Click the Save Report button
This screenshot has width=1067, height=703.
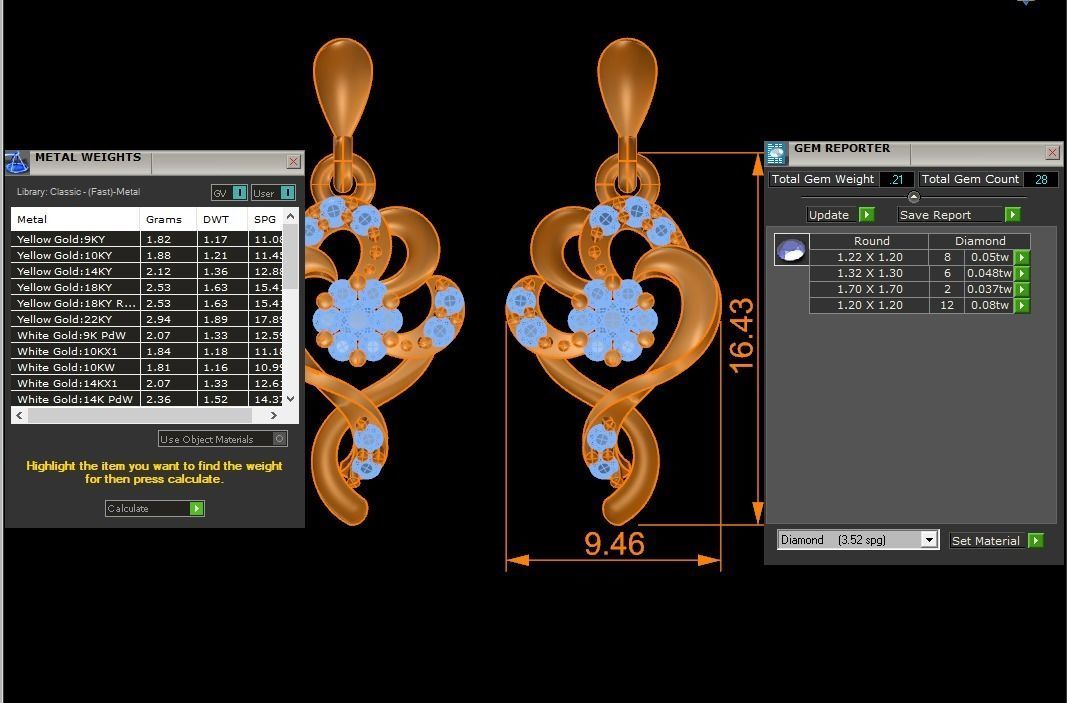pos(959,215)
